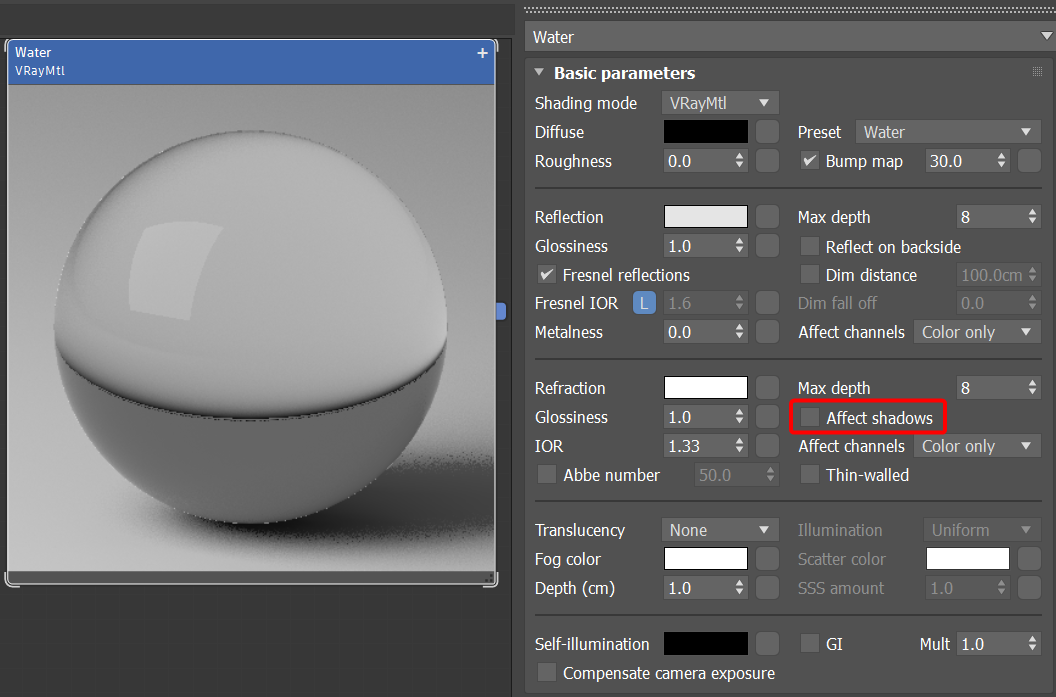Viewport: 1056px width, 697px height.
Task: Click the map slot button beside Fog color
Action: coord(767,559)
